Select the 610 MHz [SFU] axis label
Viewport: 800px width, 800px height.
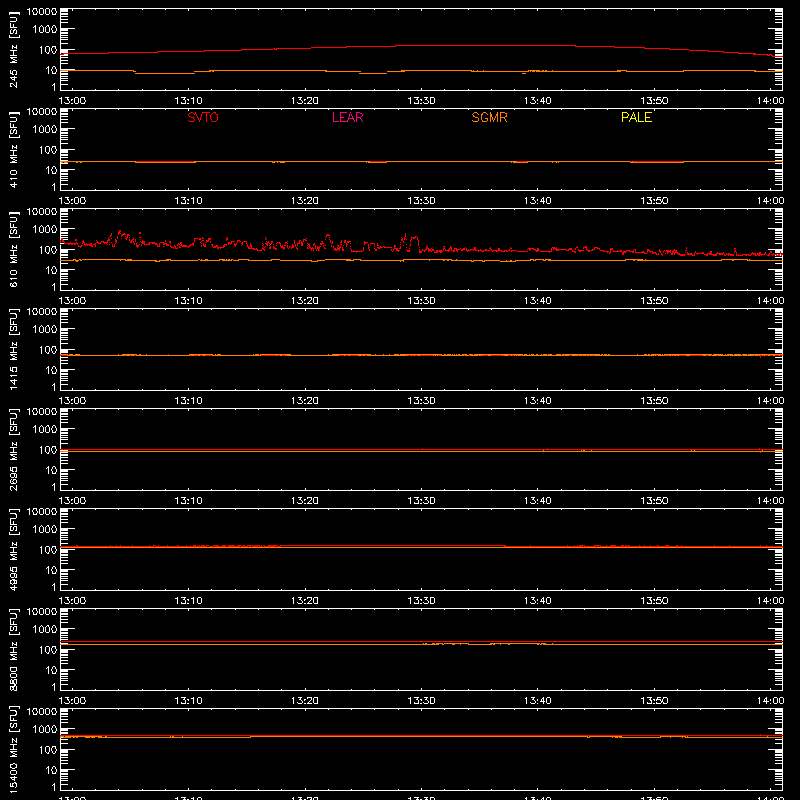14,249
